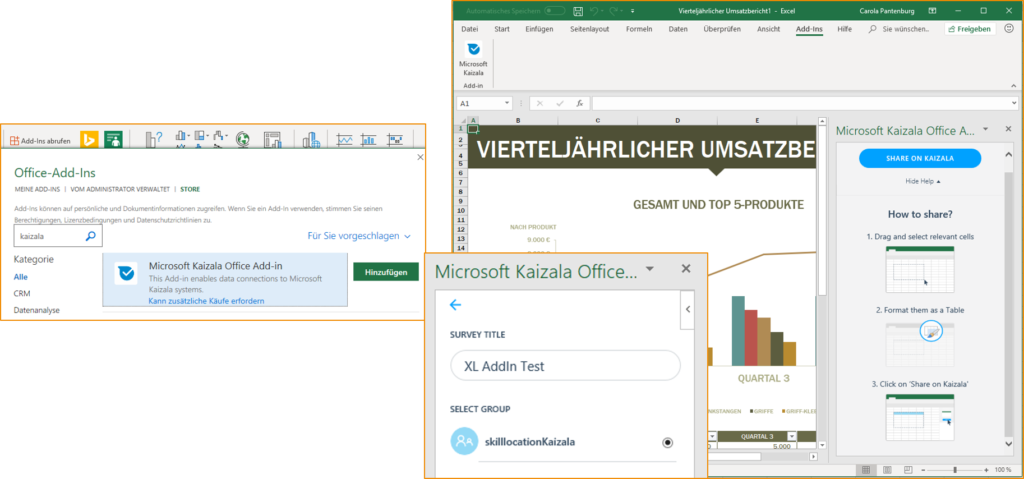Click the fx Insert Function icon
Screen dimensions: 1024x479
click(x=579, y=103)
